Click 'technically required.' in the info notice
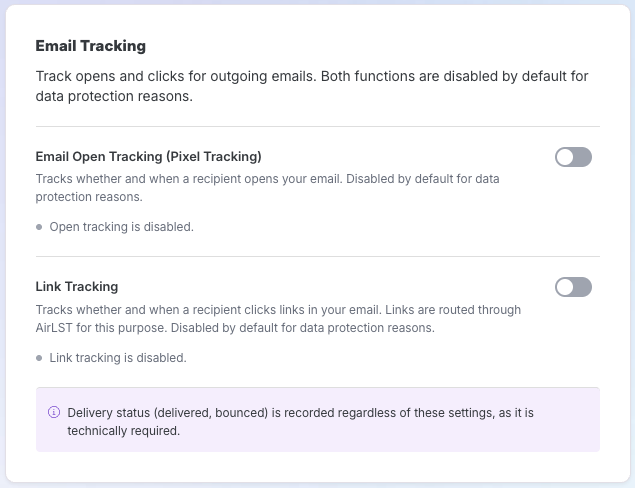Image resolution: width=635 pixels, height=488 pixels. pos(124,430)
